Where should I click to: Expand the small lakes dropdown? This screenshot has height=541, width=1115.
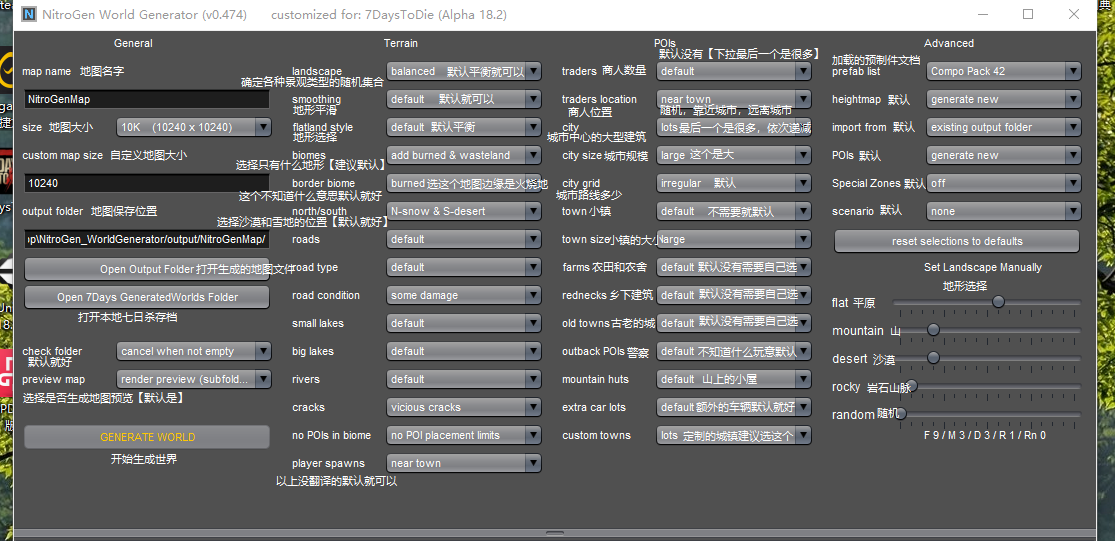(464, 323)
